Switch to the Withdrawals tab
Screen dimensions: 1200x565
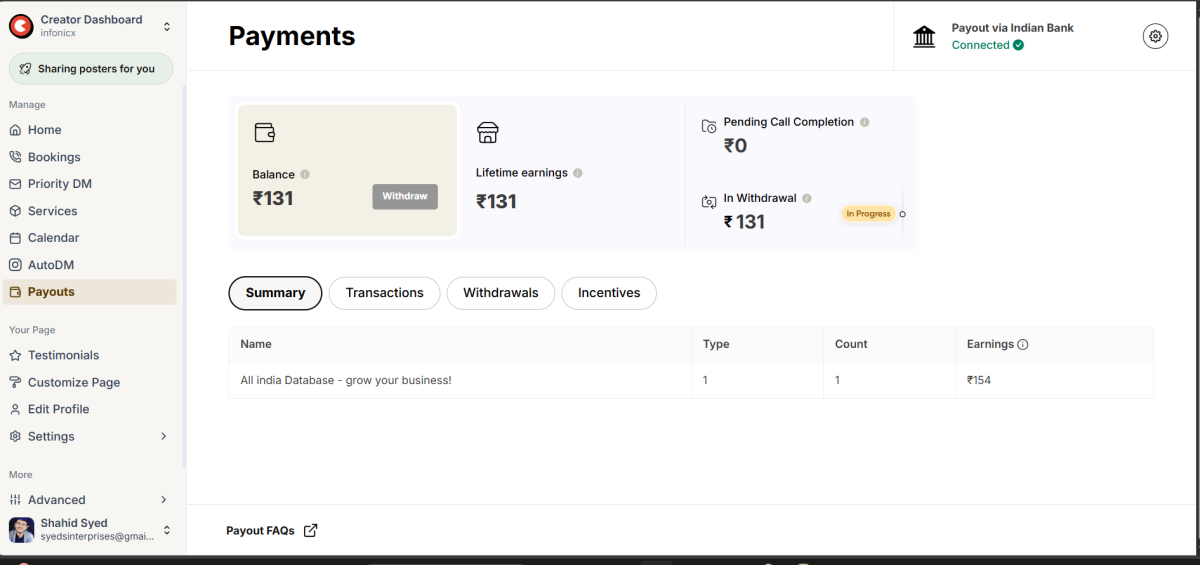[500, 293]
